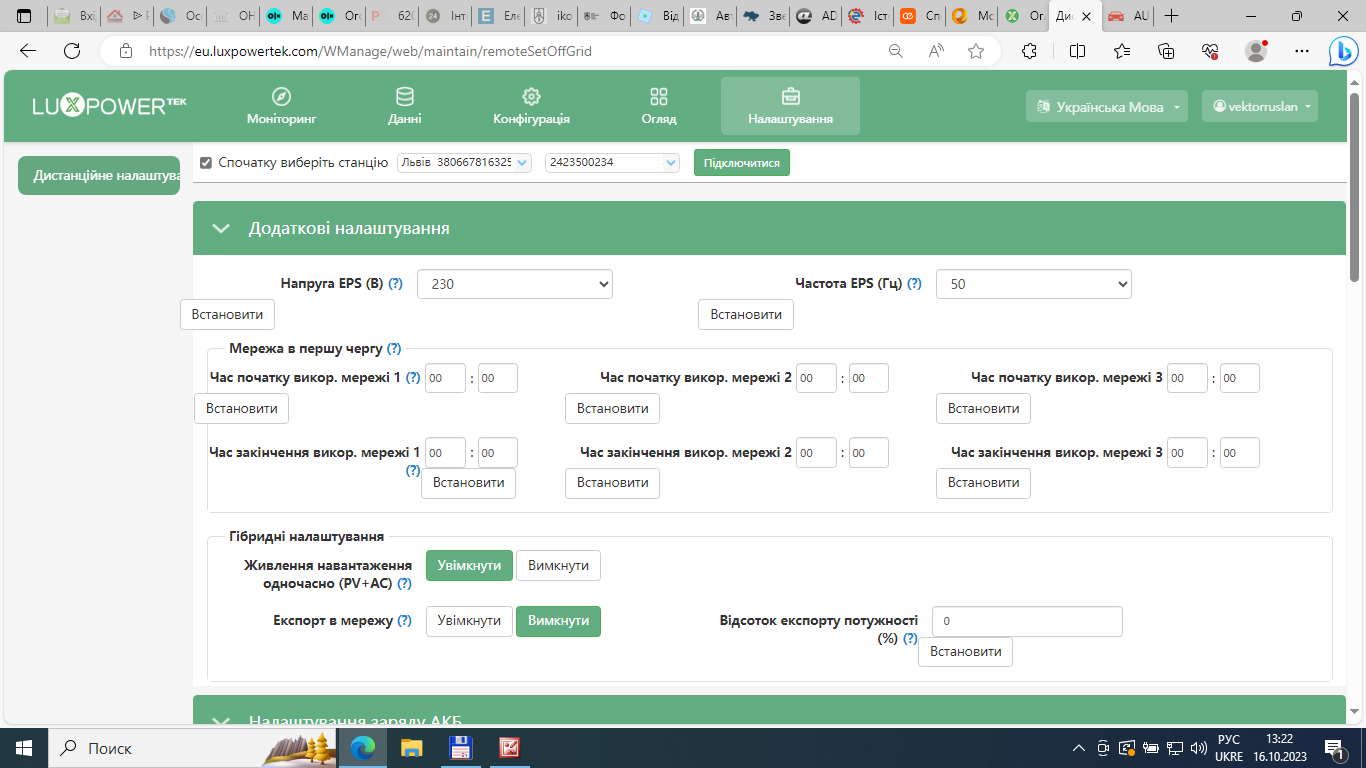Image resolution: width=1366 pixels, height=768 pixels.
Task: Open Edge browser profile avatar
Action: point(1256,51)
